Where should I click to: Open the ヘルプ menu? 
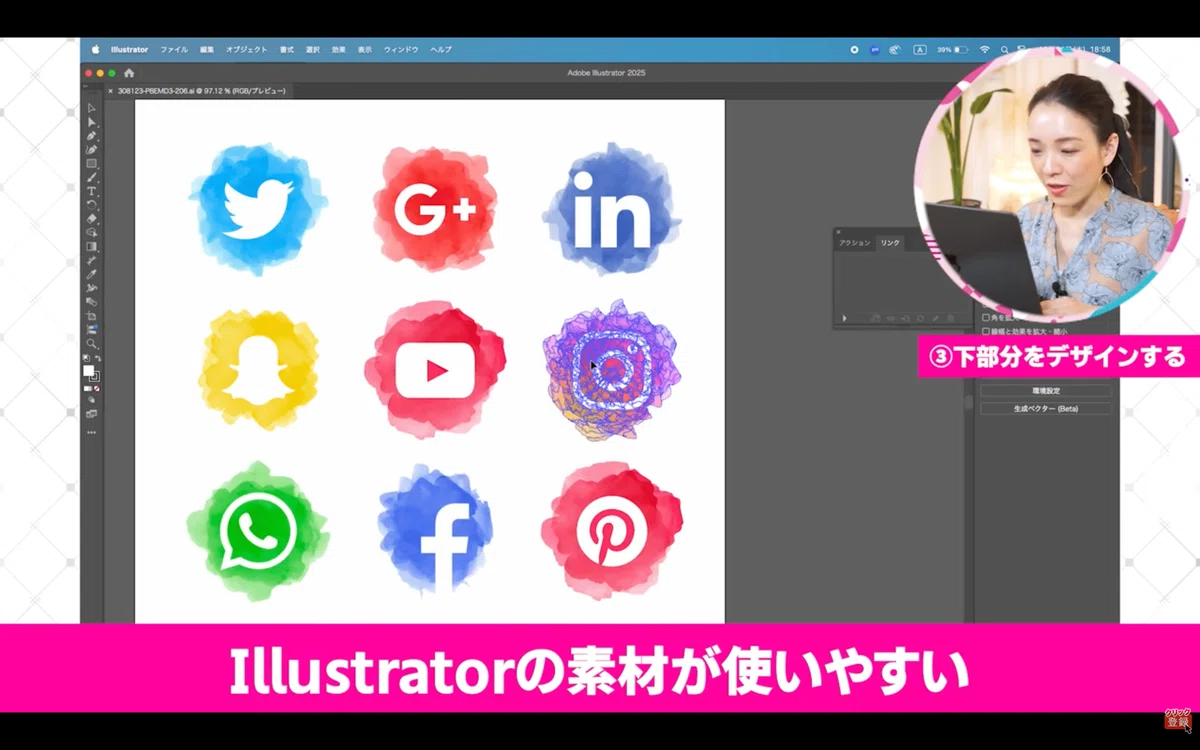click(x=441, y=49)
